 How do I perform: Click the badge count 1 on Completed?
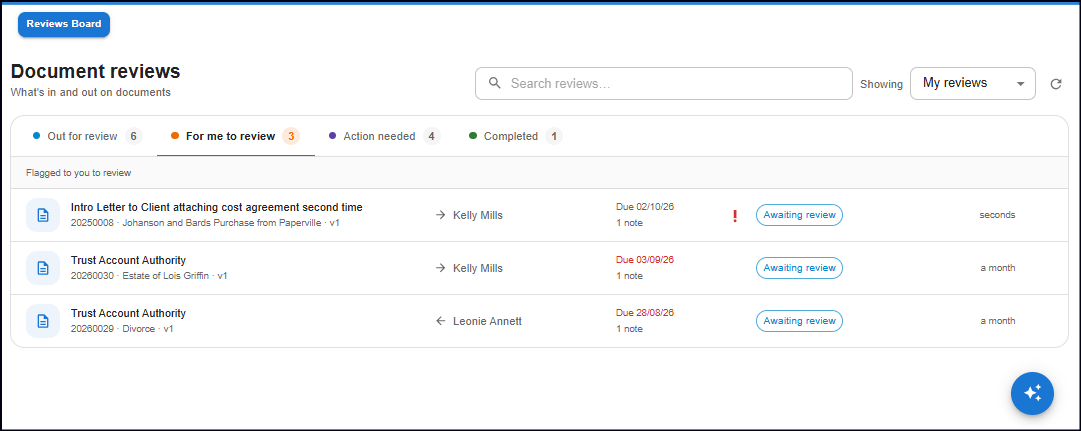[554, 137]
